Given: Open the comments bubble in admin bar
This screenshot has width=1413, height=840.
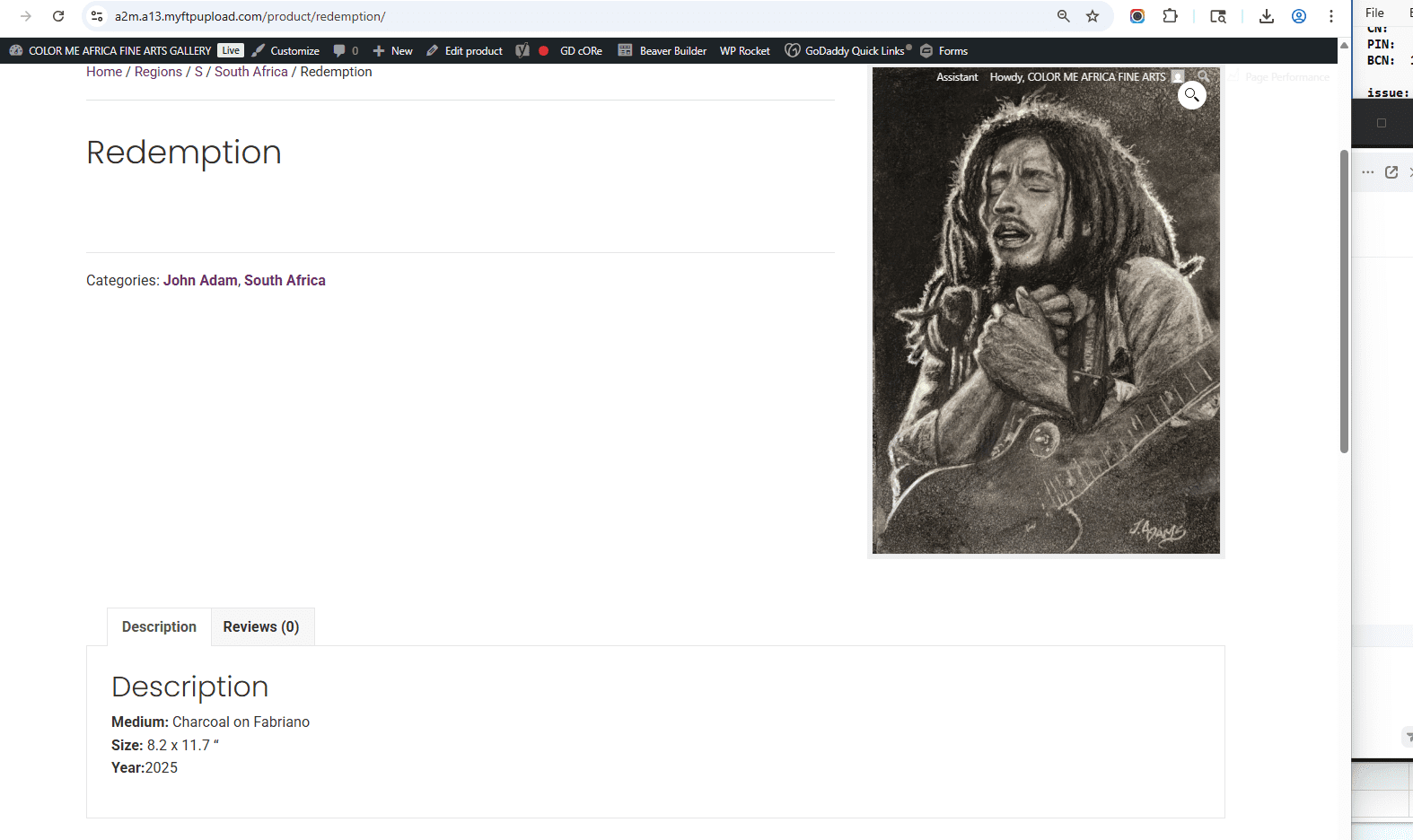Looking at the screenshot, I should (346, 51).
